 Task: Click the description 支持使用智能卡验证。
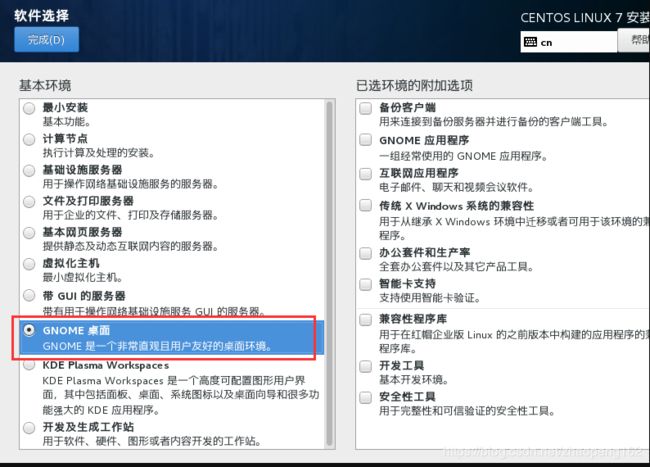click(429, 298)
